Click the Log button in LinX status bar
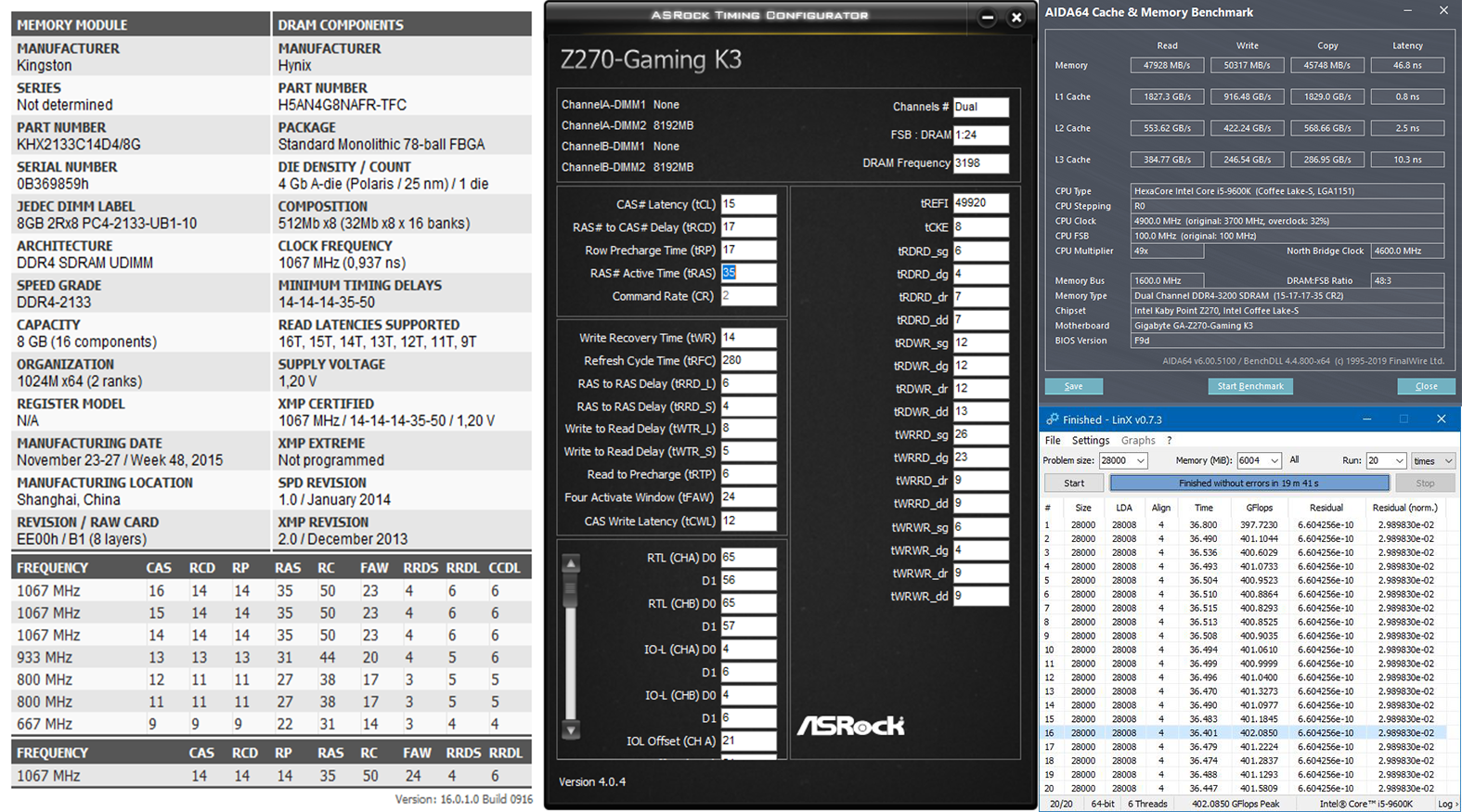Image resolution: width=1462 pixels, height=812 pixels. coord(1446,804)
